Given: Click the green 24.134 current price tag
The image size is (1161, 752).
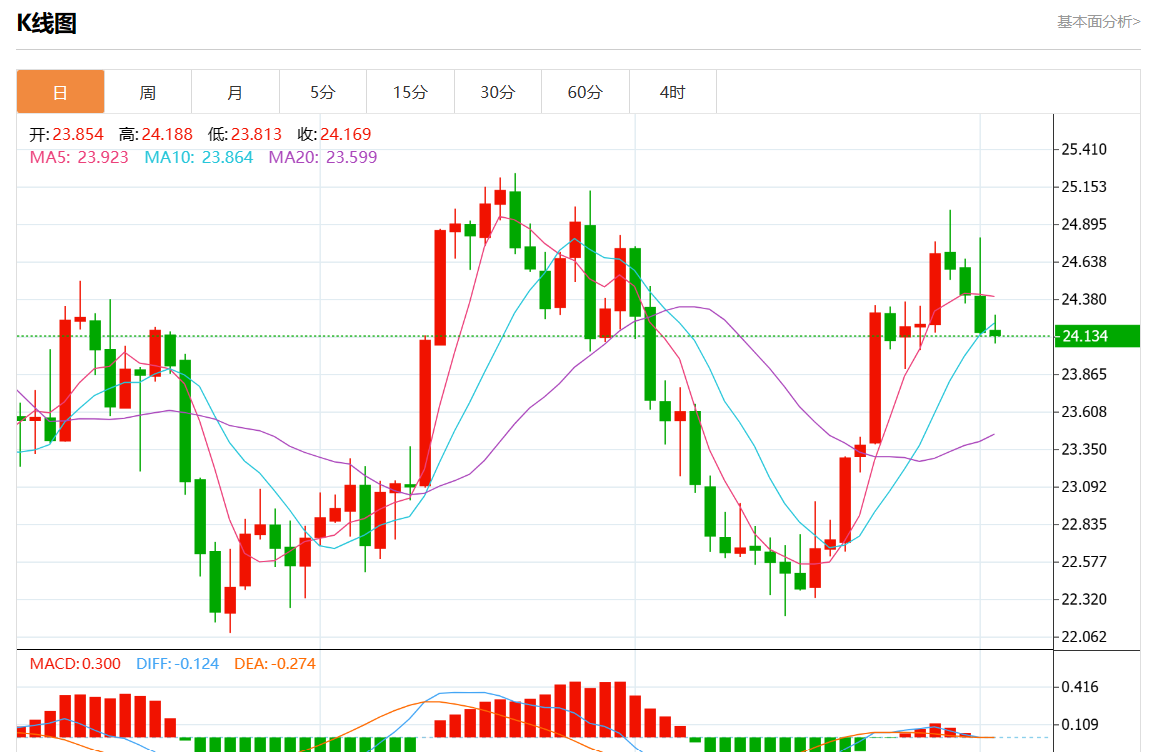Looking at the screenshot, I should point(1097,336).
